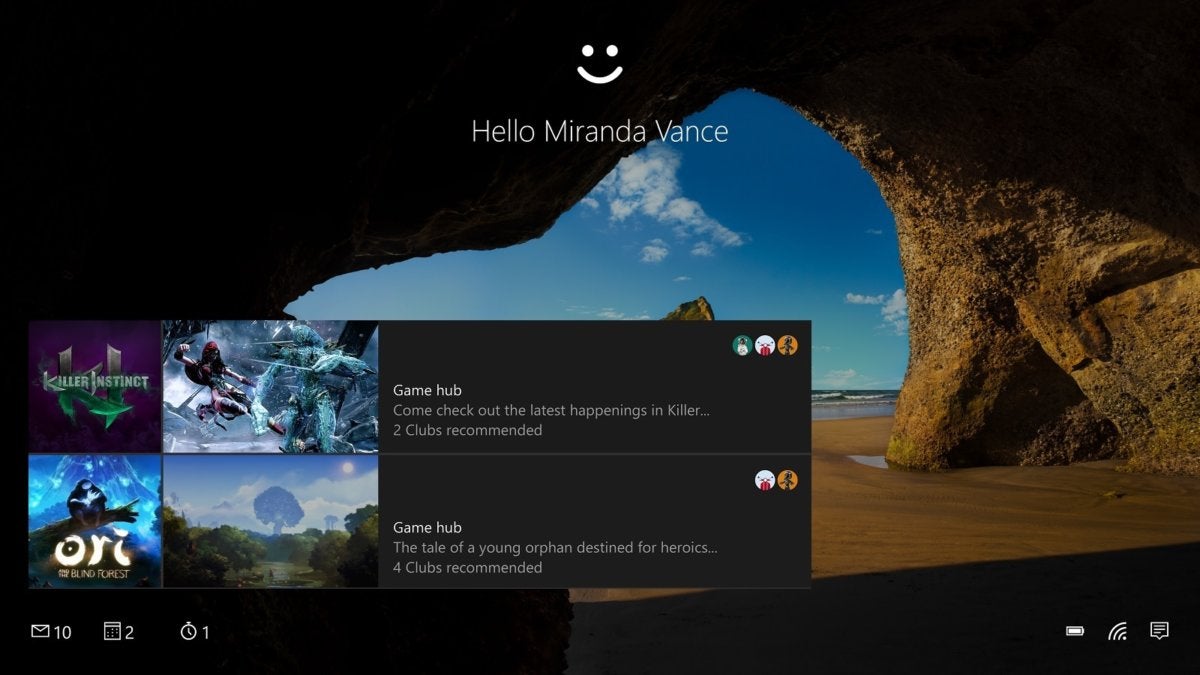Open the Ori and the Blind Forest logo tile
This screenshot has width=1200, height=675.
tap(95, 522)
